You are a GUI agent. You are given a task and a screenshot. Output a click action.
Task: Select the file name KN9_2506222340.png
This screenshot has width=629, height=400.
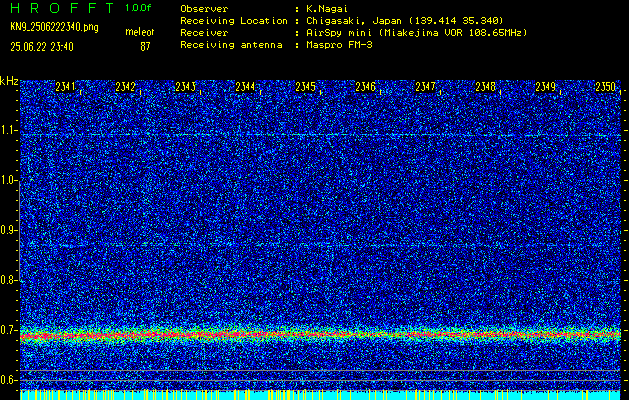[55, 28]
